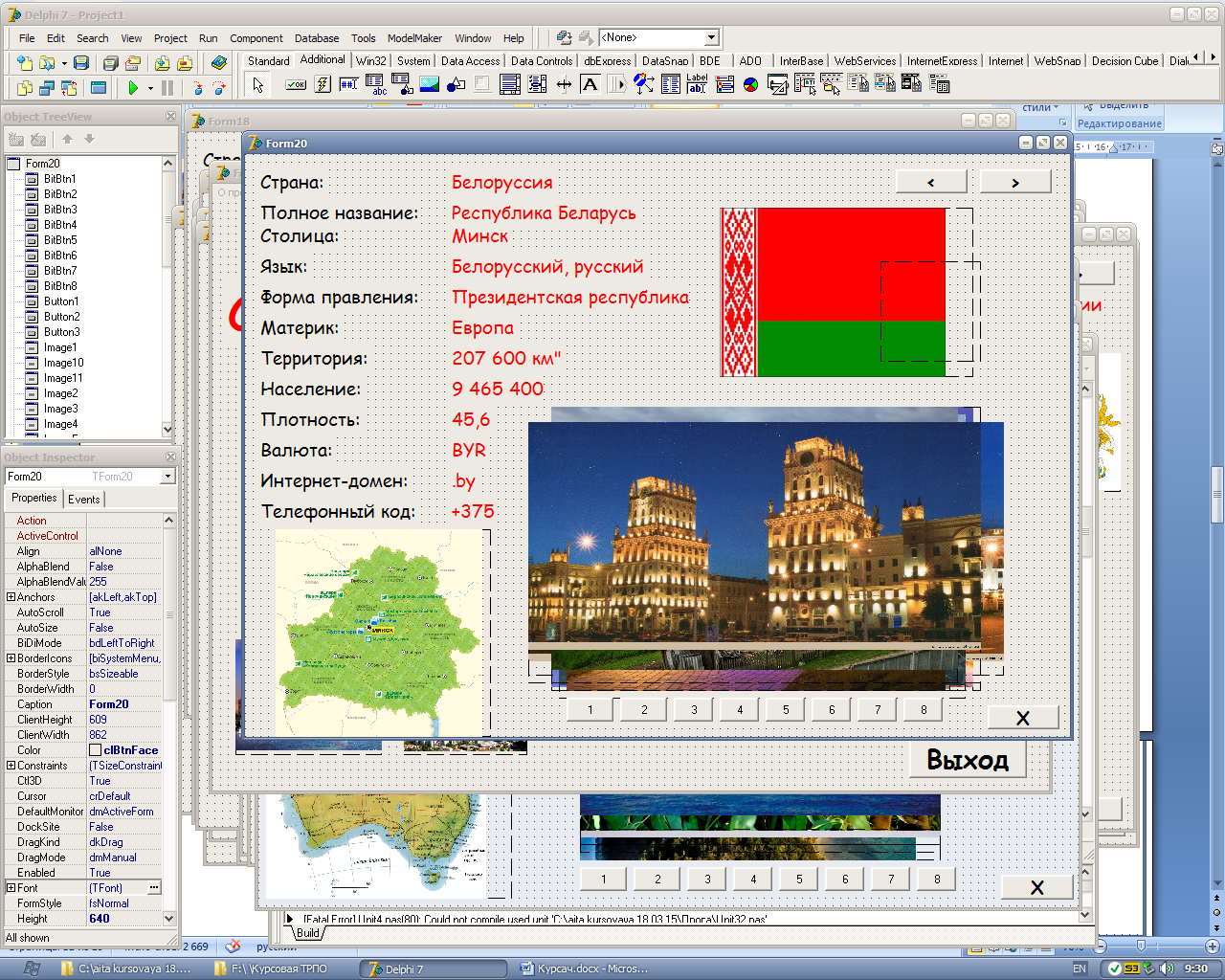Image resolution: width=1225 pixels, height=980 pixels.
Task: Click the Выход button
Action: 967,760
